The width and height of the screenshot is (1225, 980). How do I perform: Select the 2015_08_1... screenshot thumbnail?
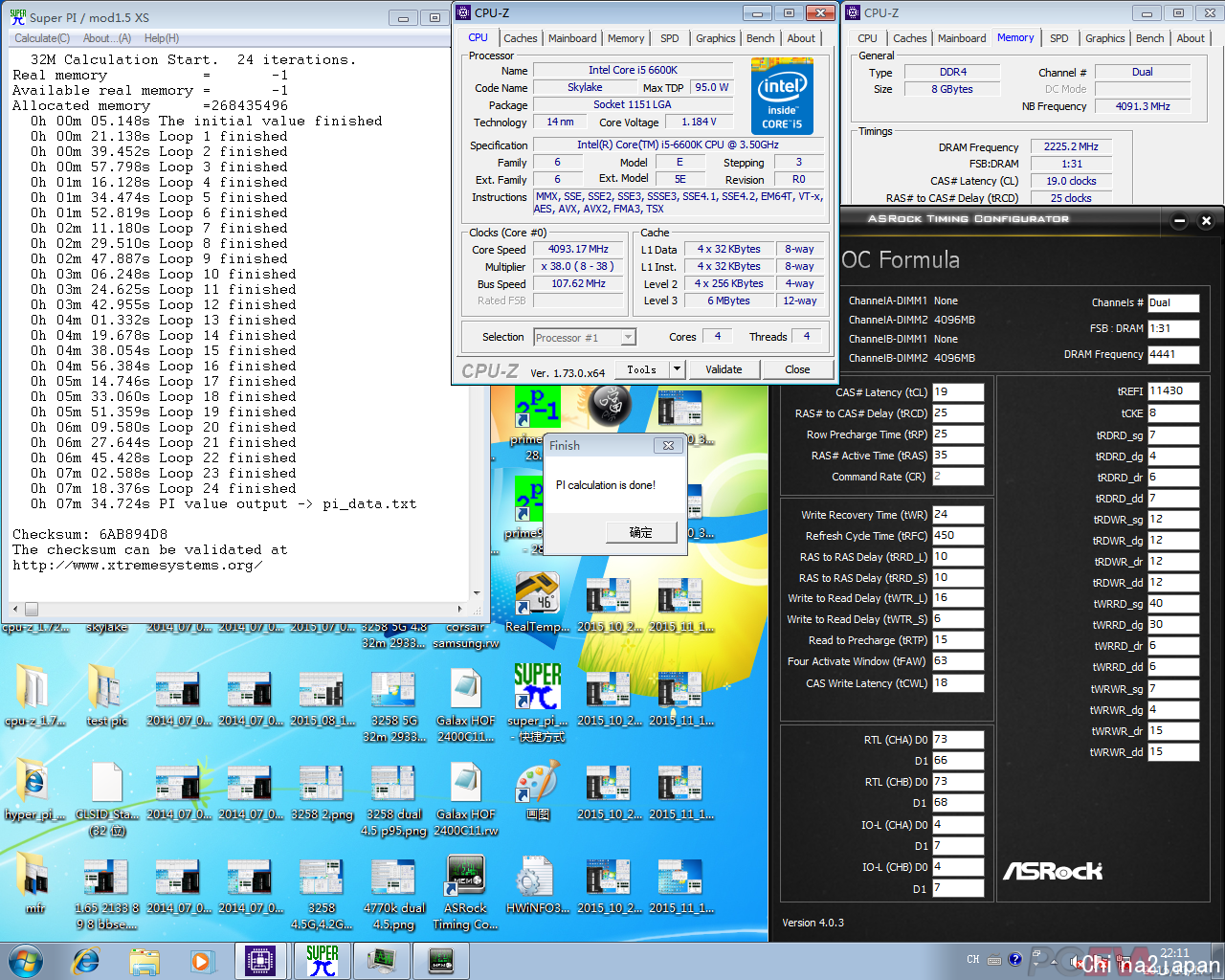[x=322, y=697]
